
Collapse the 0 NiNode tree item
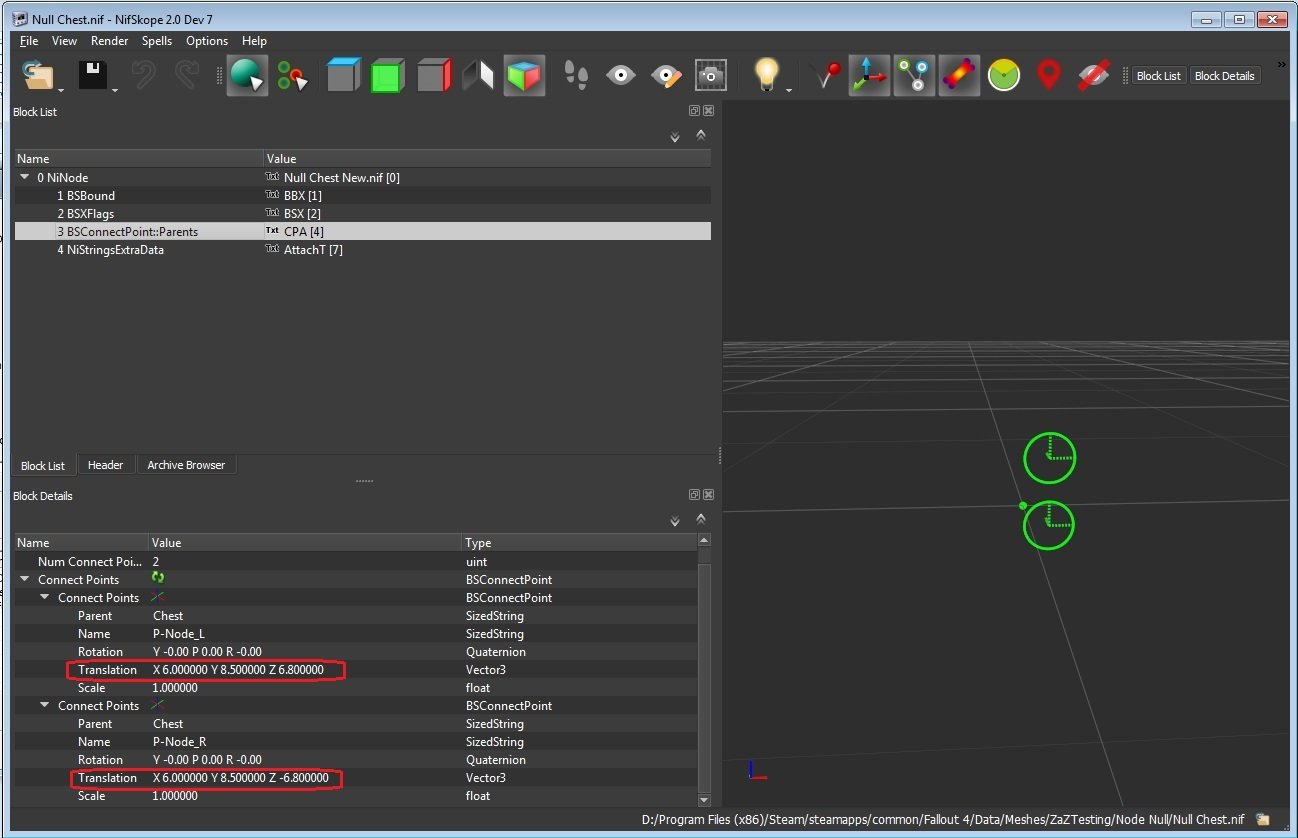coord(25,178)
